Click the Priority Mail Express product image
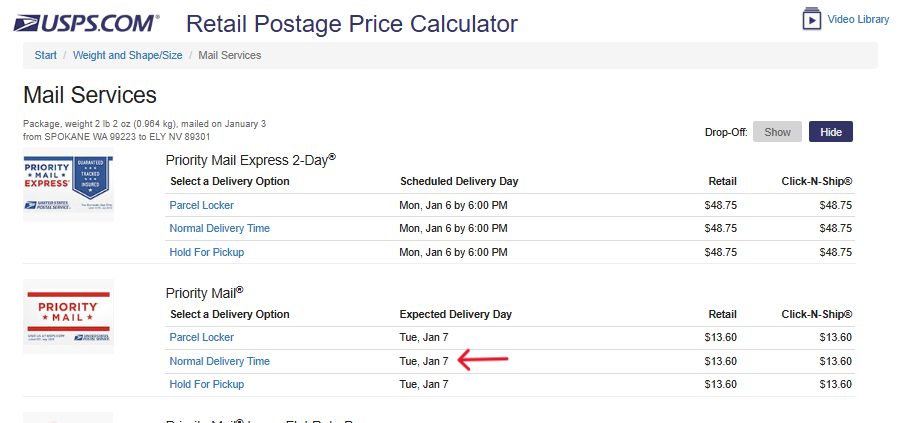This screenshot has width=902, height=423. coord(68,185)
